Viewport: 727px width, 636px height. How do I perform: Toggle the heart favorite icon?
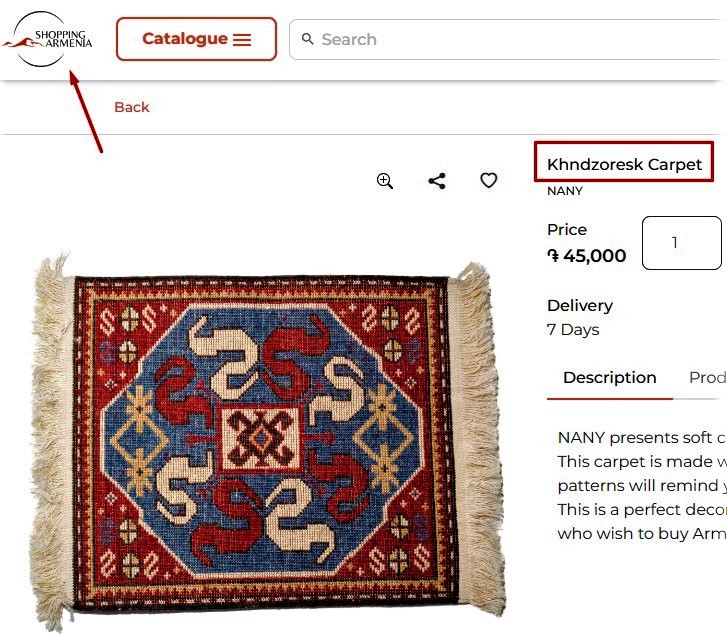(x=488, y=181)
